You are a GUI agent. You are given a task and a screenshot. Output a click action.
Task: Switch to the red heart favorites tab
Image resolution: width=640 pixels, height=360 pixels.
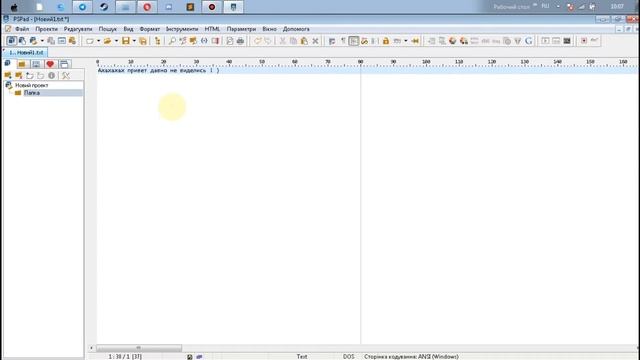coord(50,64)
